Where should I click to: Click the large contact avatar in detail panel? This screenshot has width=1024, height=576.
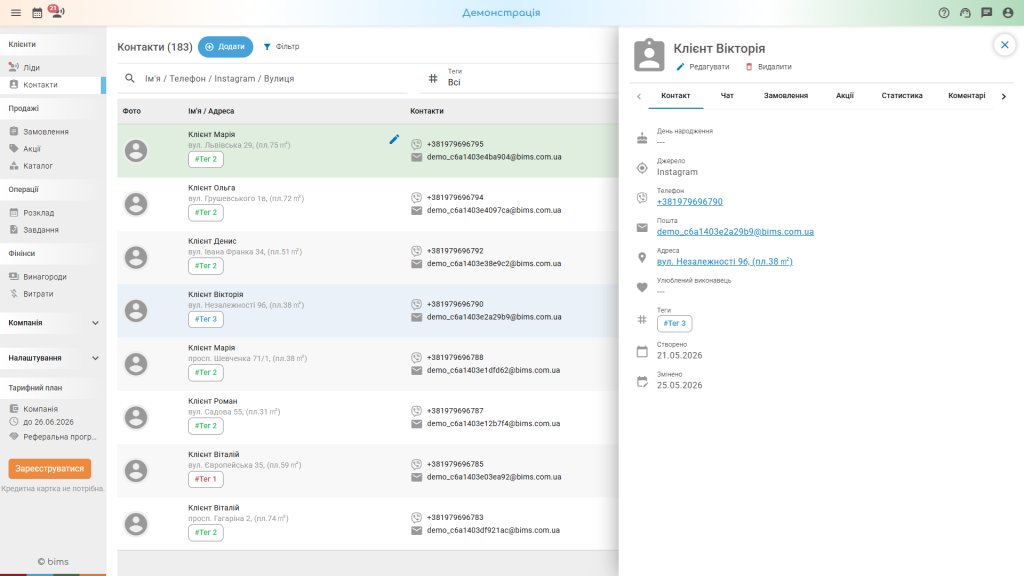pos(649,55)
